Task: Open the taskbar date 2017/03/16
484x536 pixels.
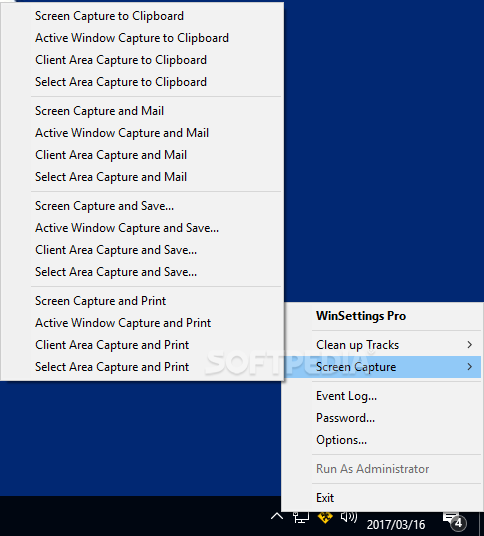Action: [396, 524]
